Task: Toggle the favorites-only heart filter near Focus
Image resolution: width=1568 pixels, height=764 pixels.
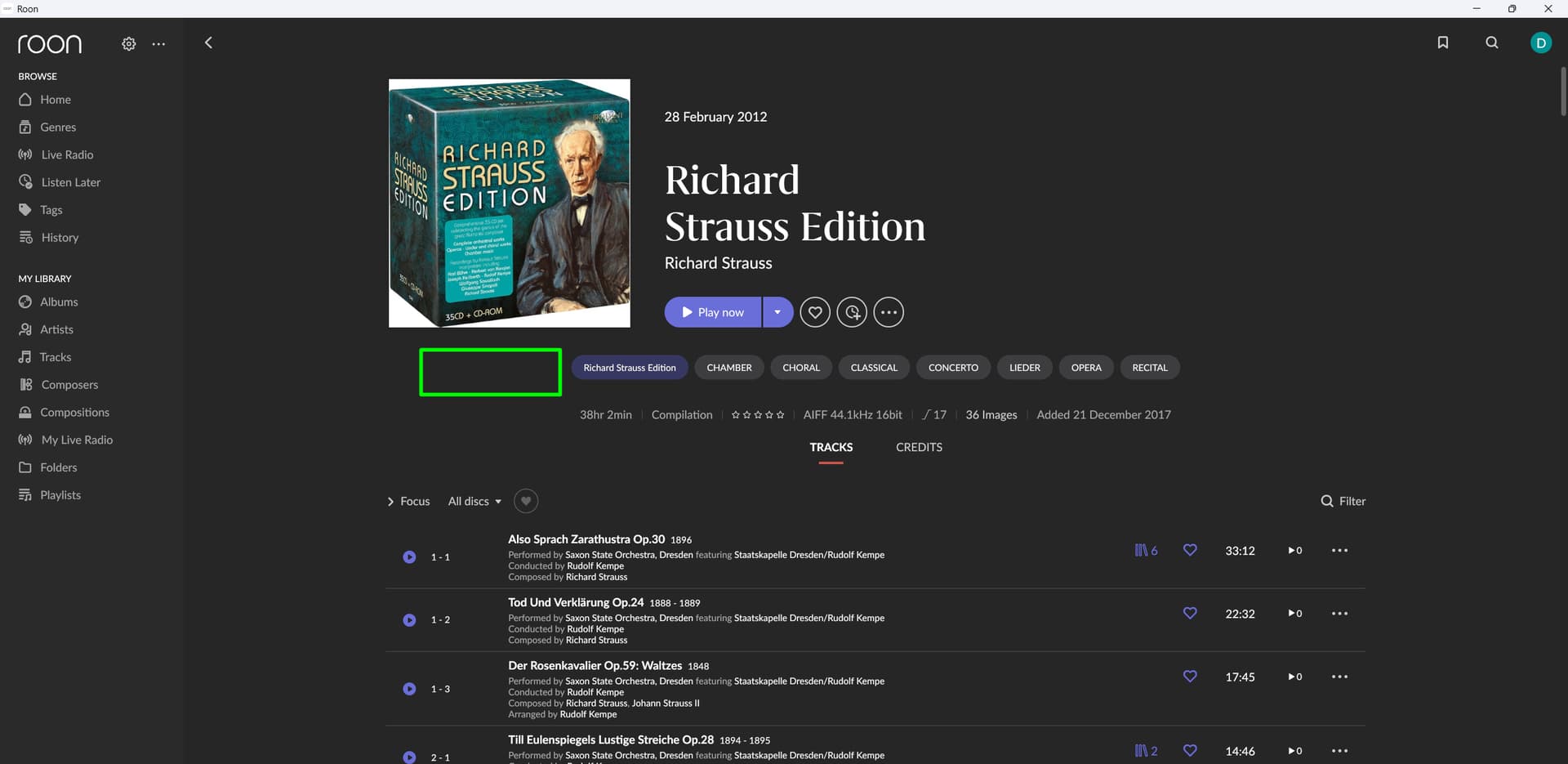Action: (526, 501)
